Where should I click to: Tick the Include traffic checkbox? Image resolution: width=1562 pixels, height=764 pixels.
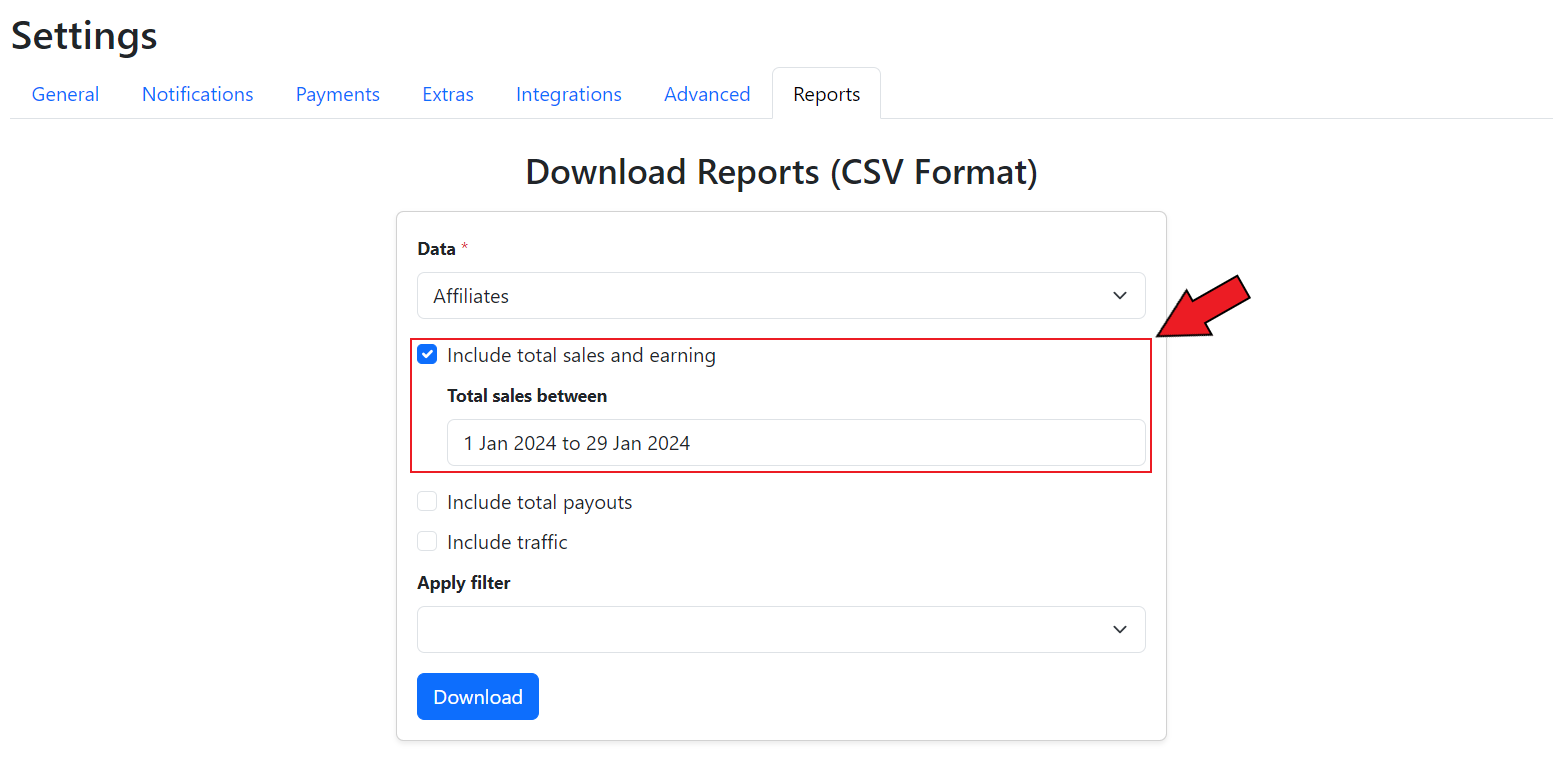(x=428, y=542)
